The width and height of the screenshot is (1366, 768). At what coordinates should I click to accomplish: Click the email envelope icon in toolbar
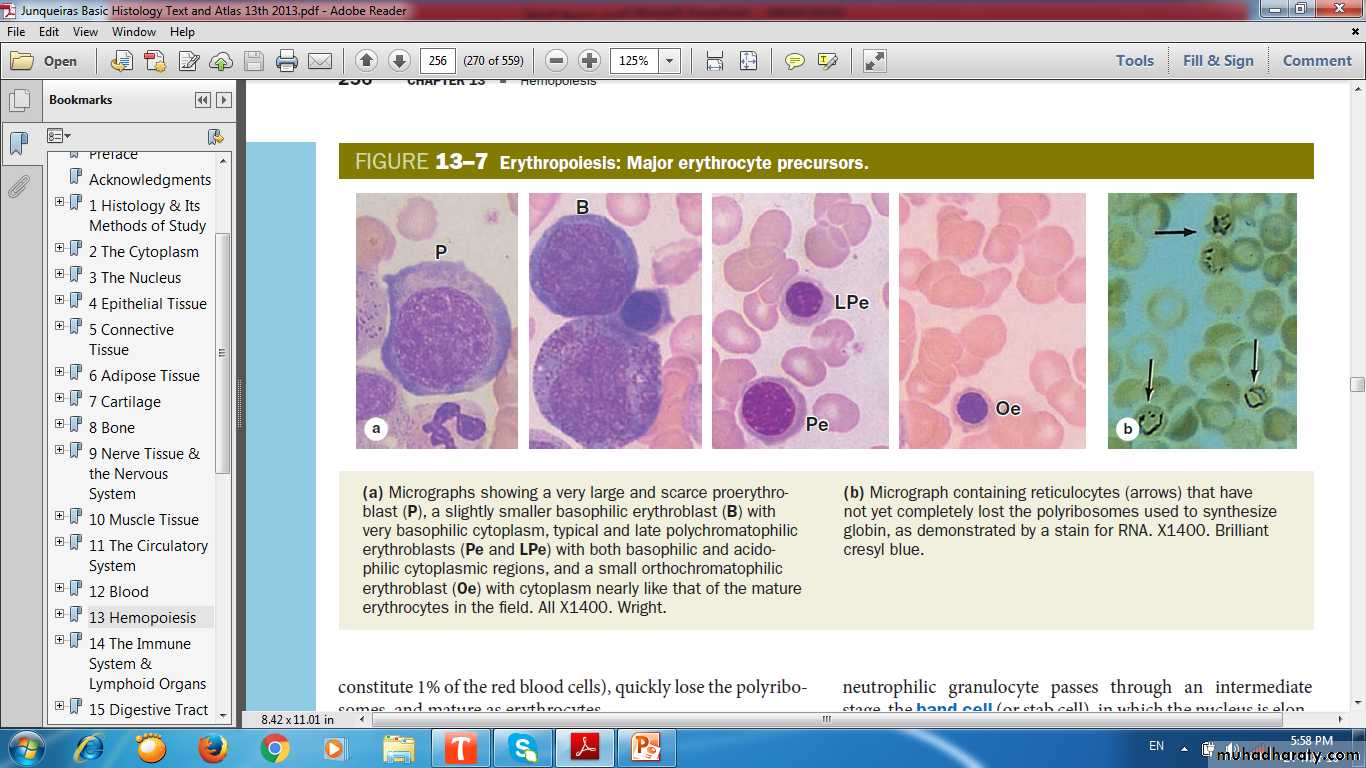pyautogui.click(x=320, y=61)
